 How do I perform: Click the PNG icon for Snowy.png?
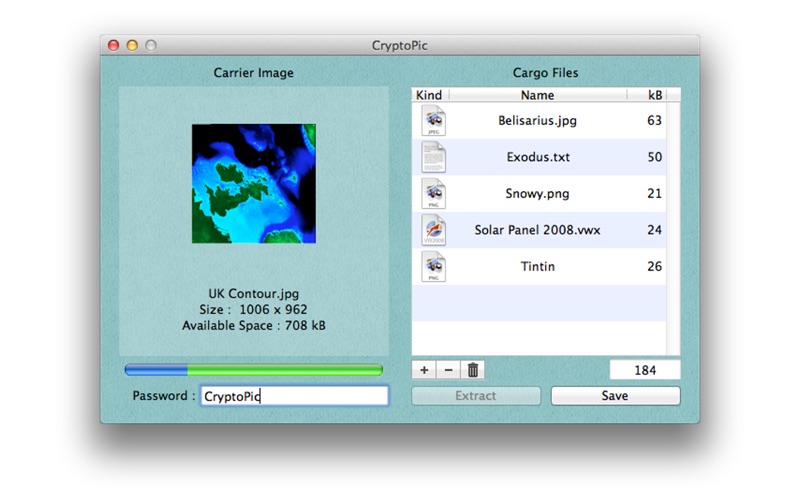click(434, 194)
